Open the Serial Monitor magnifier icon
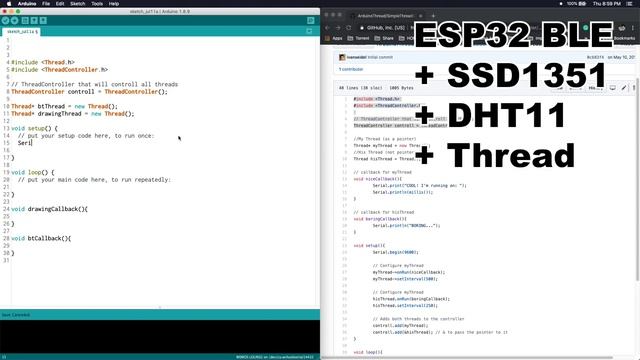 click(311, 20)
